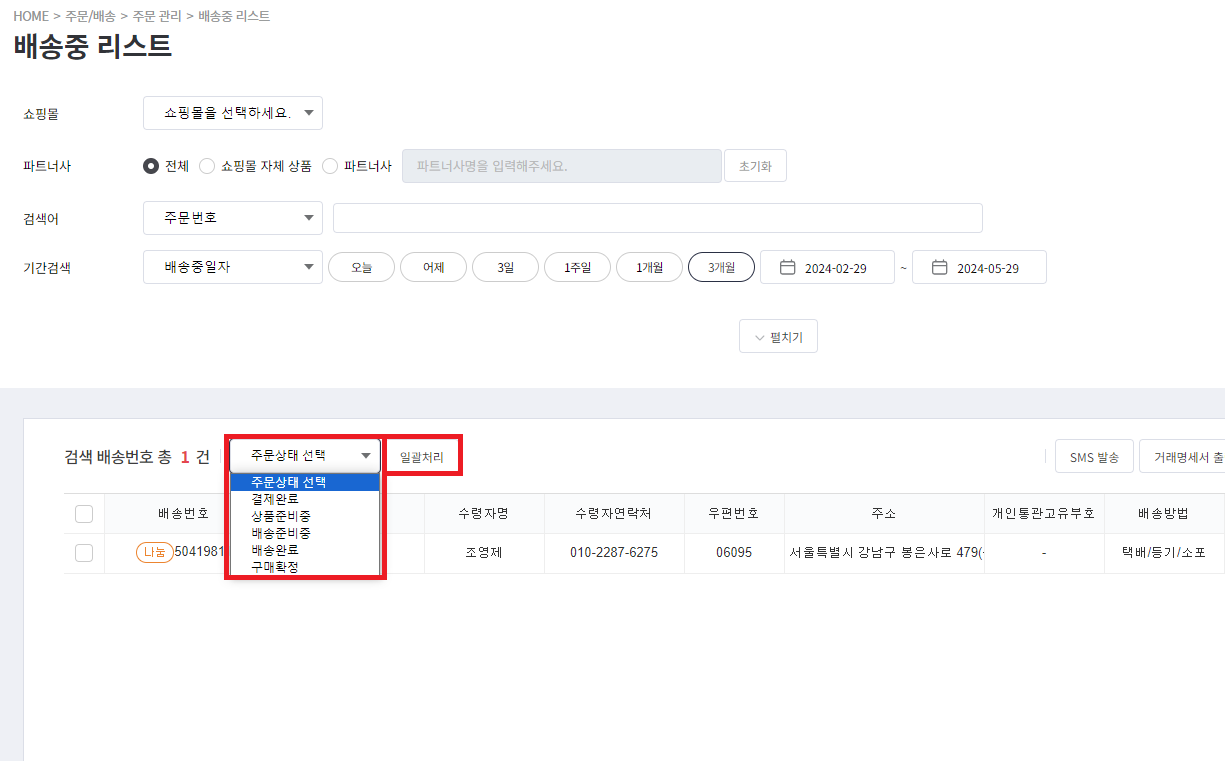Image resolution: width=1225 pixels, height=761 pixels.
Task: Click the 주소 column header
Action: [884, 514]
